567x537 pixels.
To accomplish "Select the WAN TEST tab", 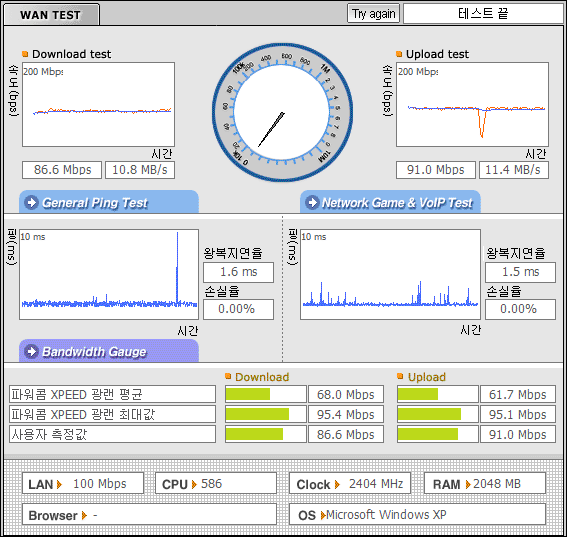I will coord(50,15).
